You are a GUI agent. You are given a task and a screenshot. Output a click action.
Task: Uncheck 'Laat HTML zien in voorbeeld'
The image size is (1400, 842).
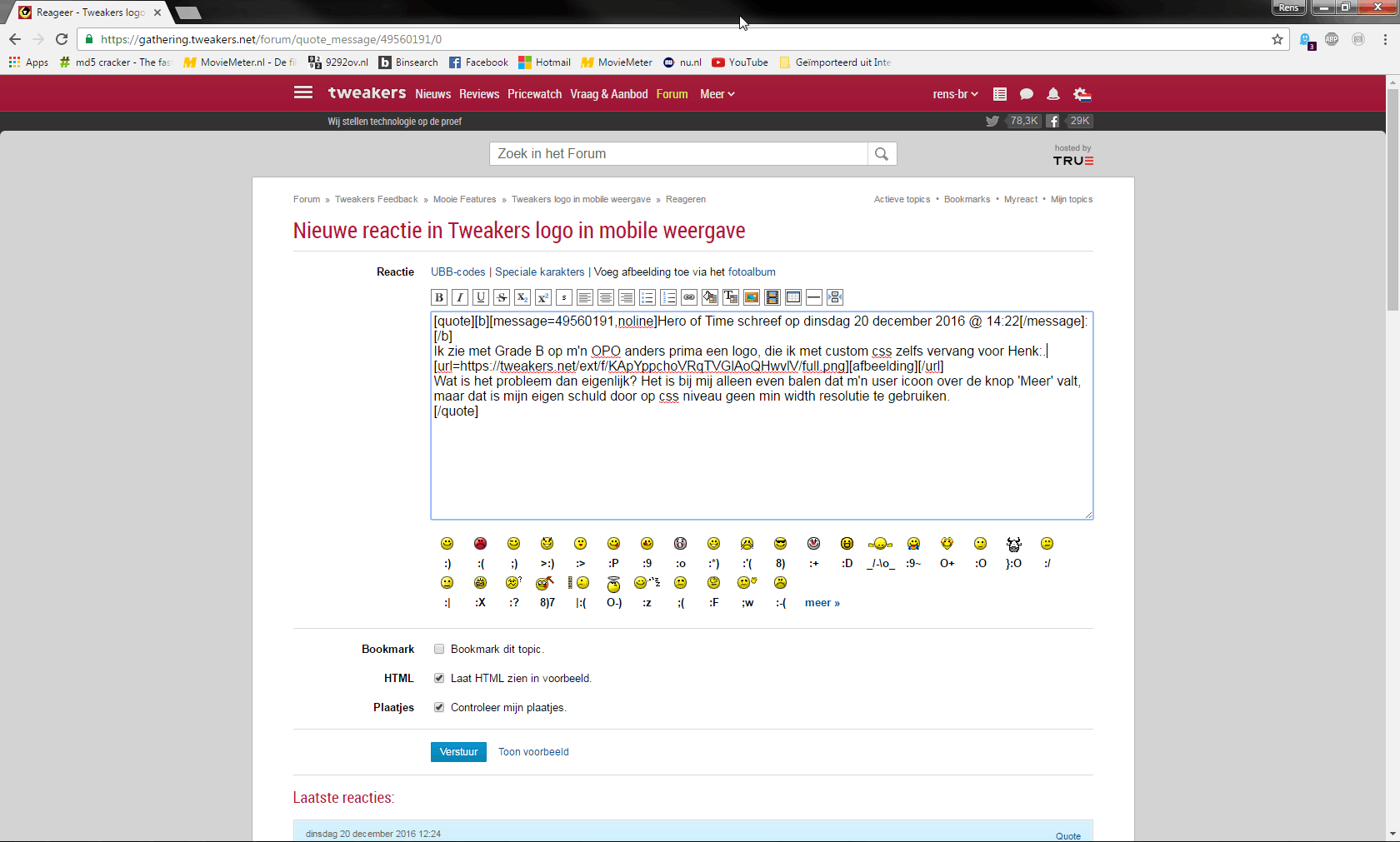tap(439, 679)
